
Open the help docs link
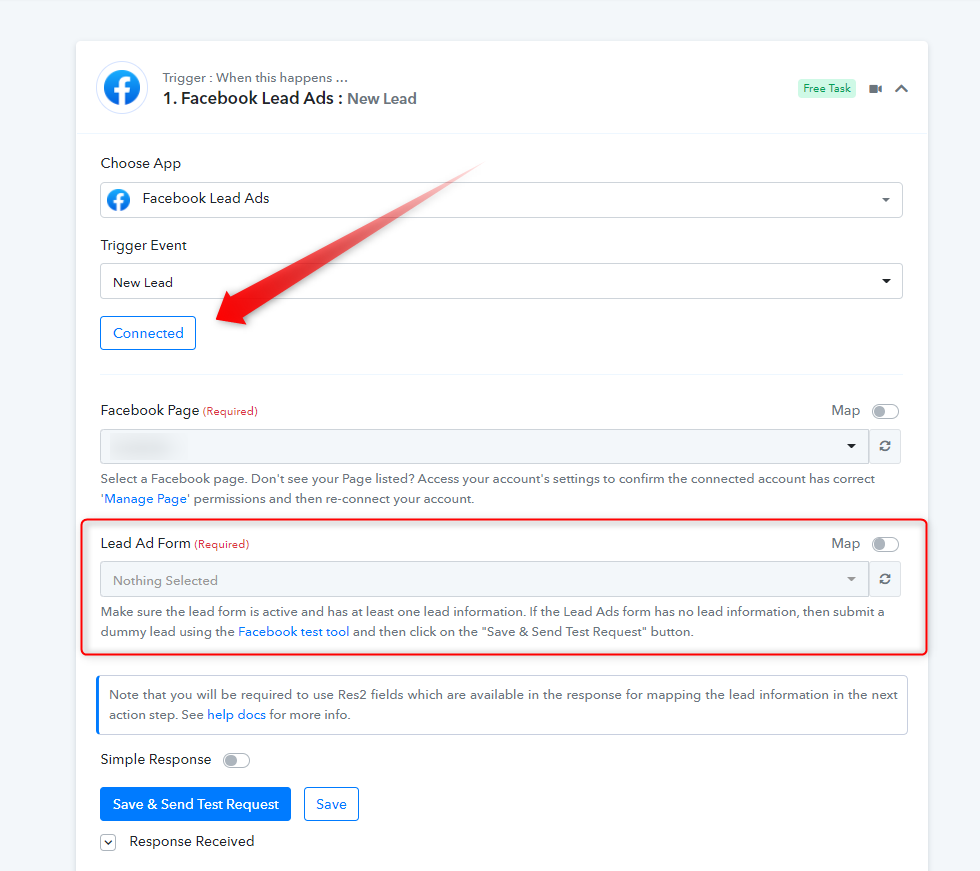236,715
